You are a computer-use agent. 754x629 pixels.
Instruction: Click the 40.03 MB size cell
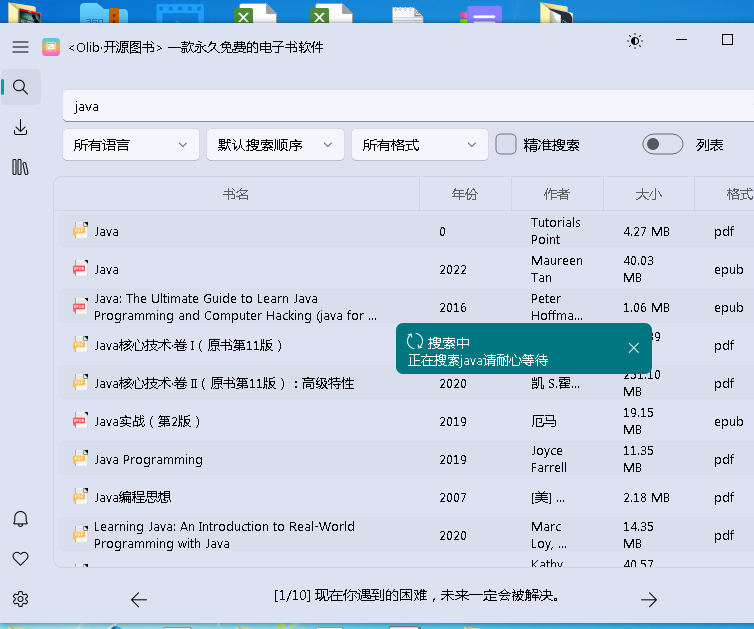click(x=638, y=269)
